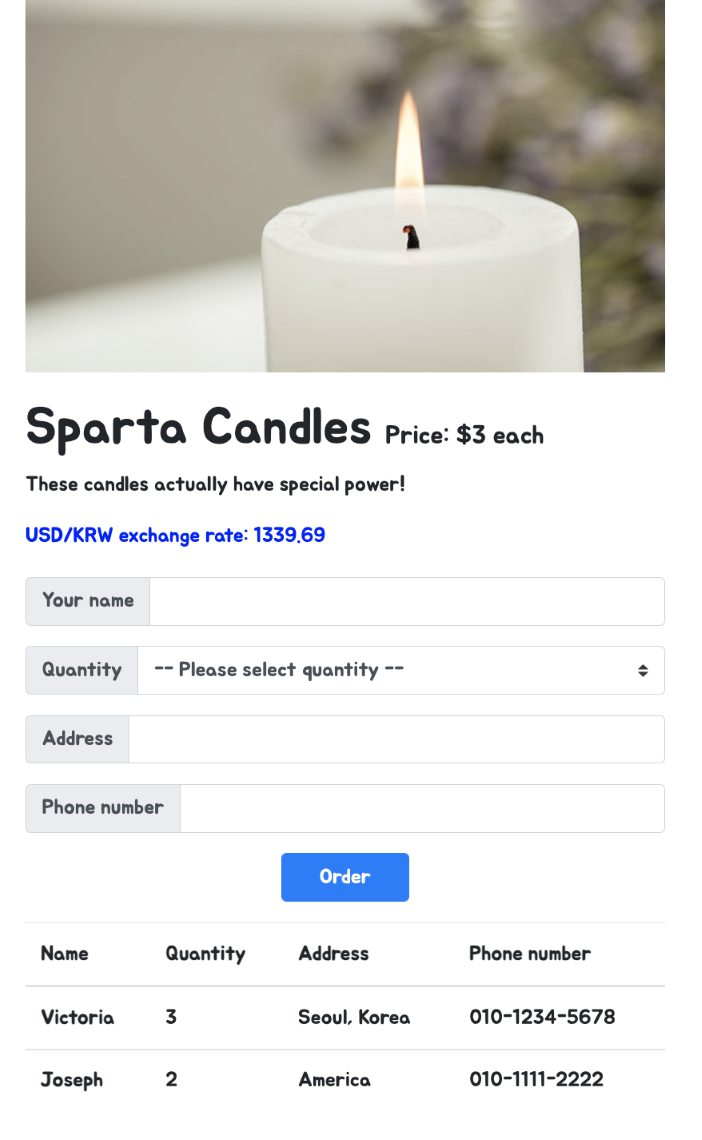Click the Phone number input field

tap(420, 807)
